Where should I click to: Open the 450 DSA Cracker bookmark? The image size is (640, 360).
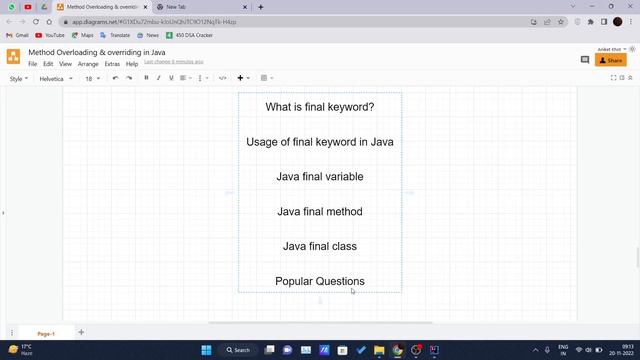point(189,36)
